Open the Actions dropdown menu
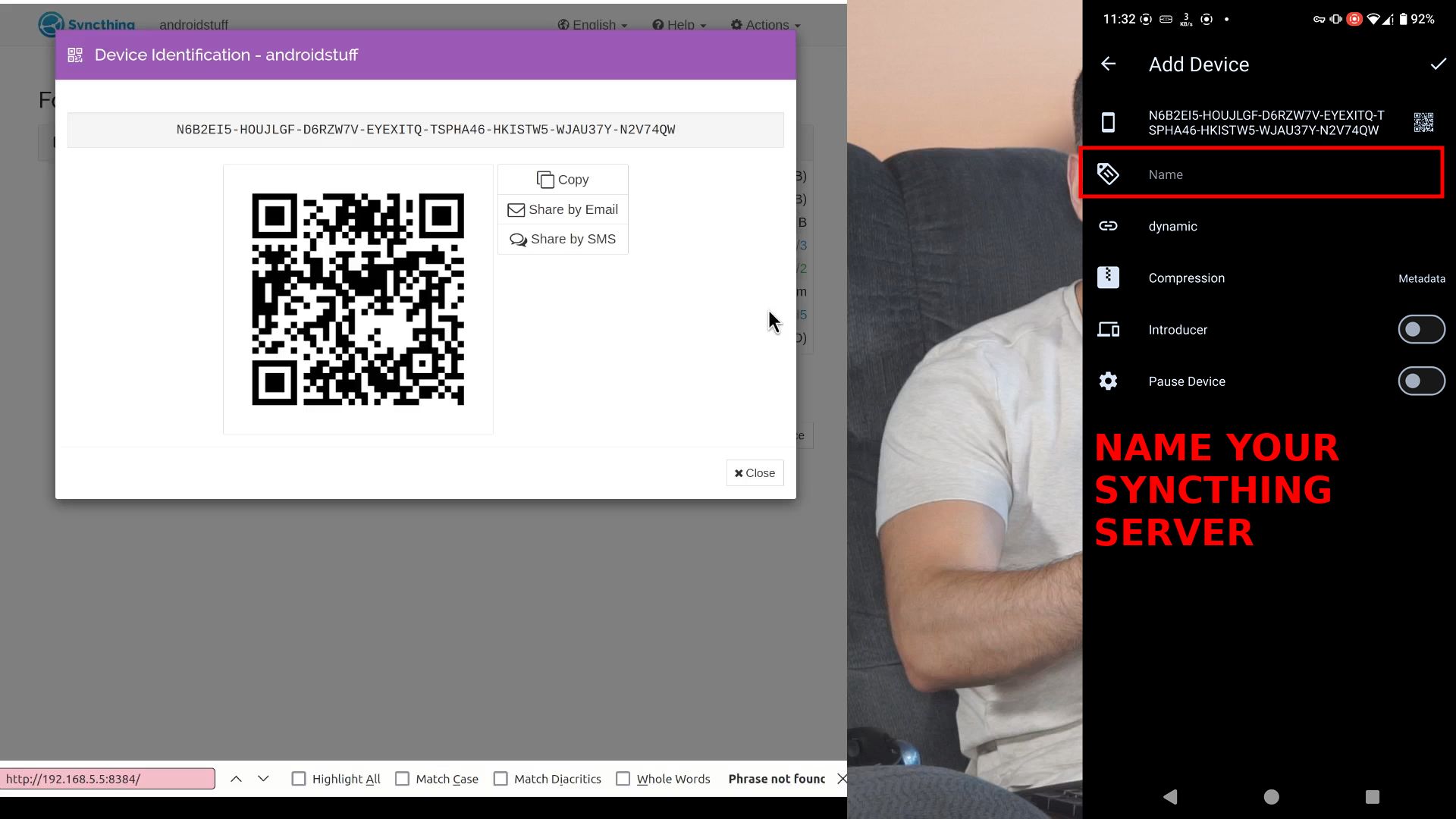This screenshot has width=1456, height=819. click(x=765, y=24)
